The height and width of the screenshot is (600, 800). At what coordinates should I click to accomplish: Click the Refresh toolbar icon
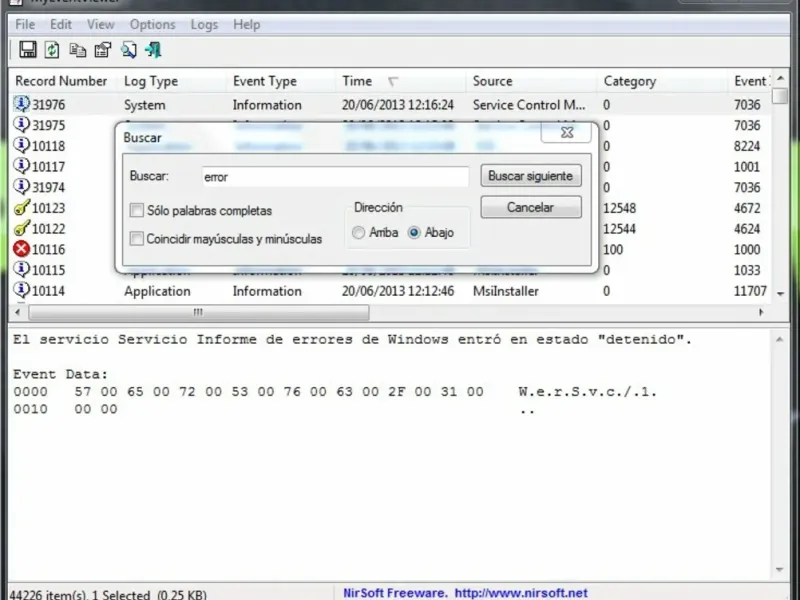[x=52, y=50]
